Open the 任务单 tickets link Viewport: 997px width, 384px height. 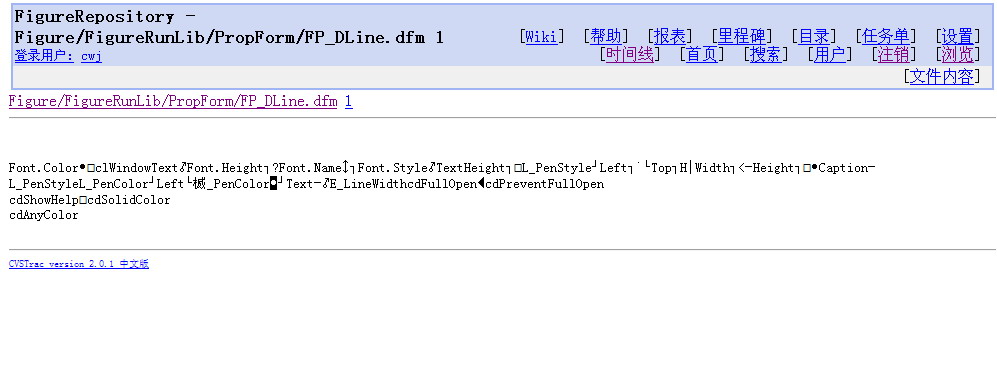(886, 37)
